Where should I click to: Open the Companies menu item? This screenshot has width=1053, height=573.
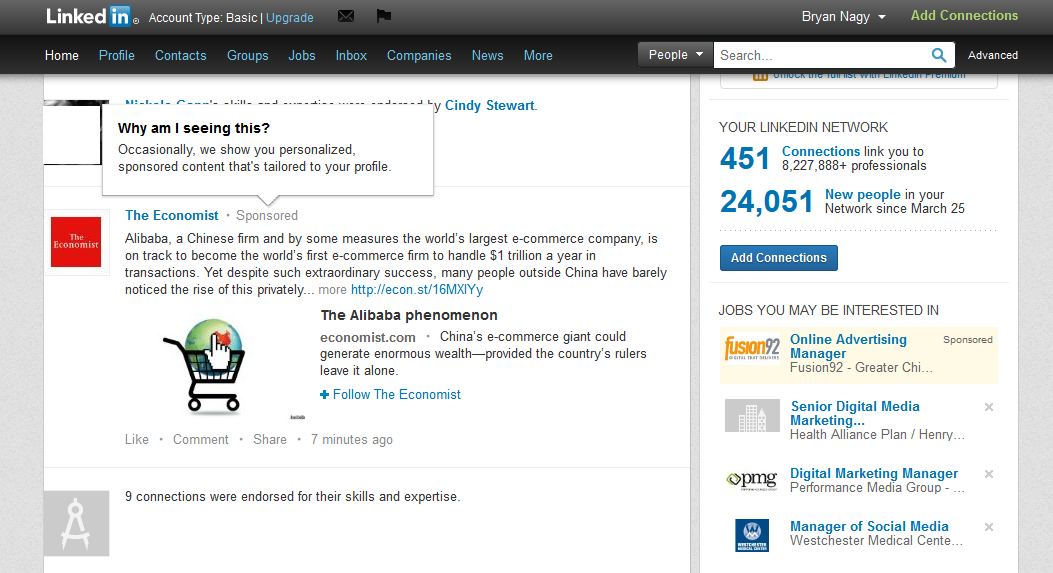click(419, 55)
